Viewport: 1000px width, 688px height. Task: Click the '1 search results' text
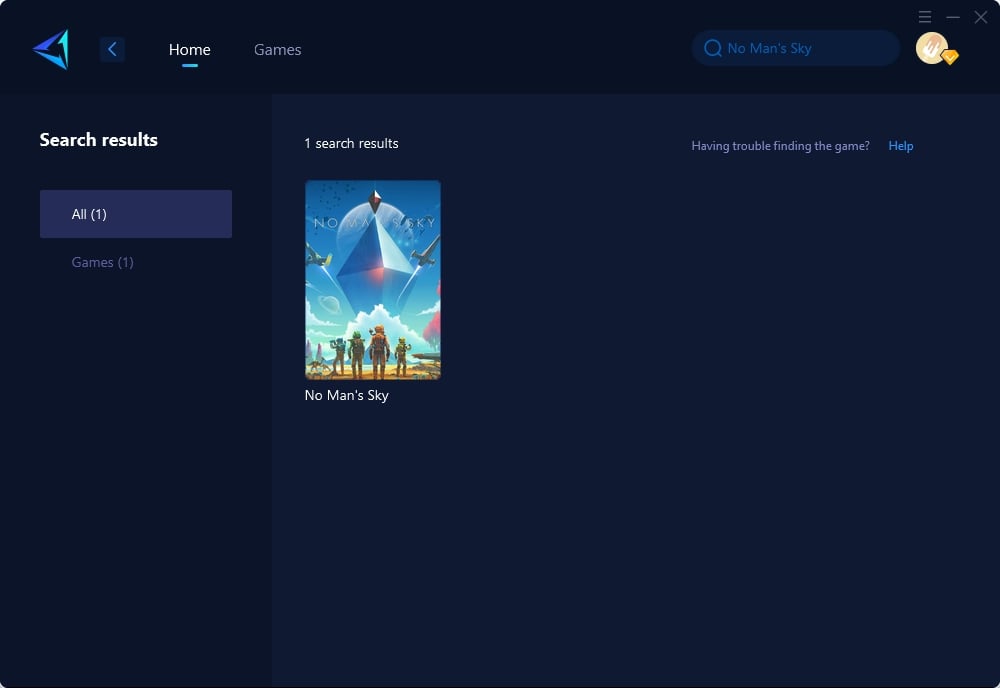coord(351,143)
